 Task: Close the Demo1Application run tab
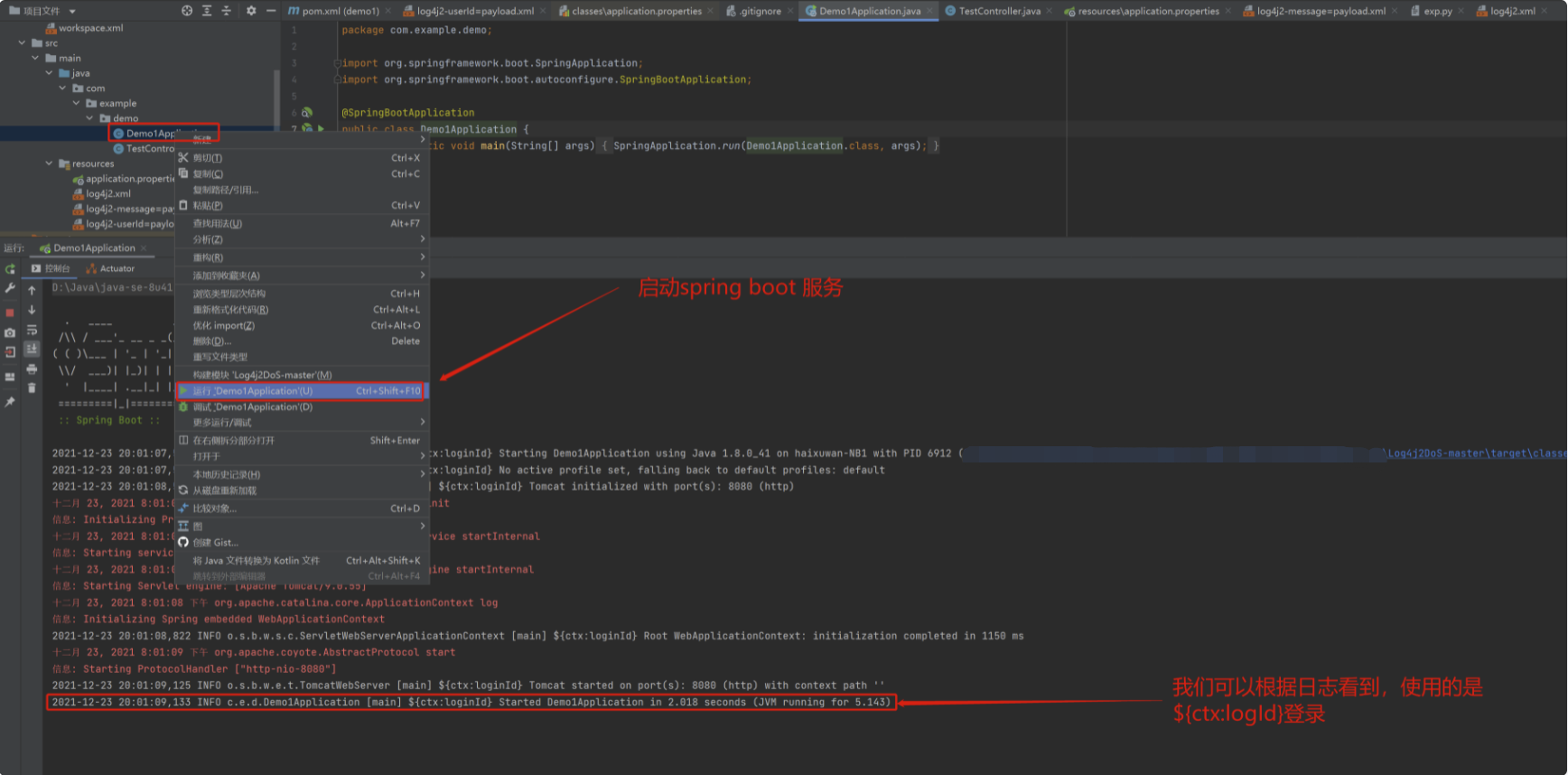coord(145,247)
